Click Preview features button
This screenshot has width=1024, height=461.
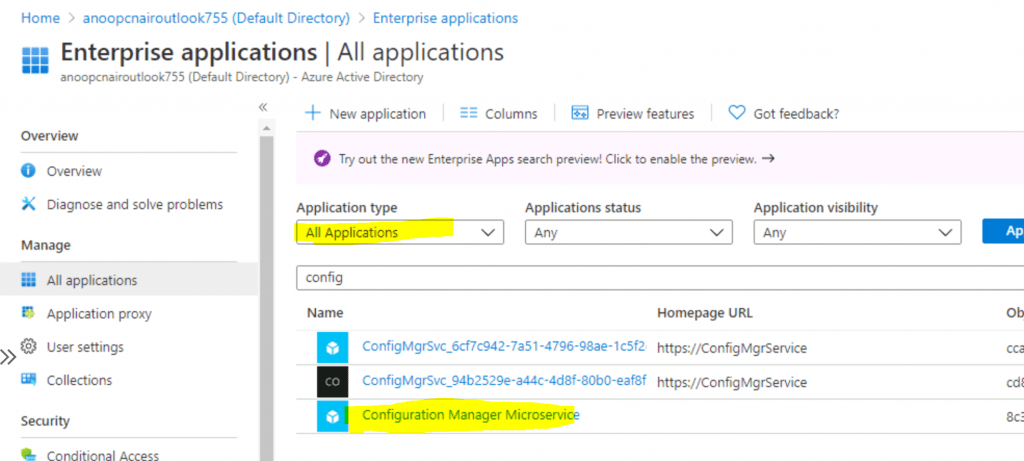point(633,113)
